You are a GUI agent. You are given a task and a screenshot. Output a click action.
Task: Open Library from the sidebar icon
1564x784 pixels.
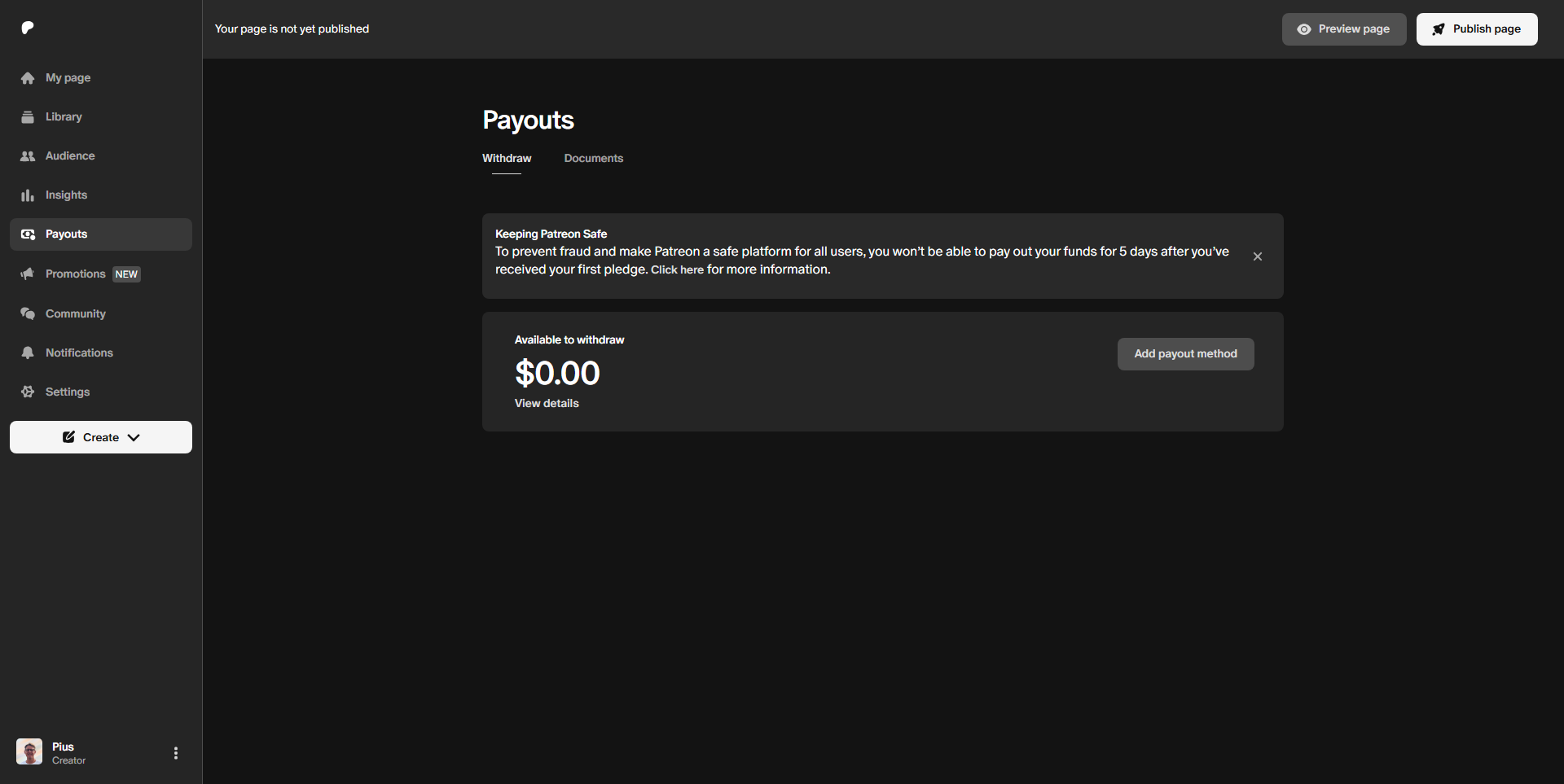click(x=28, y=117)
